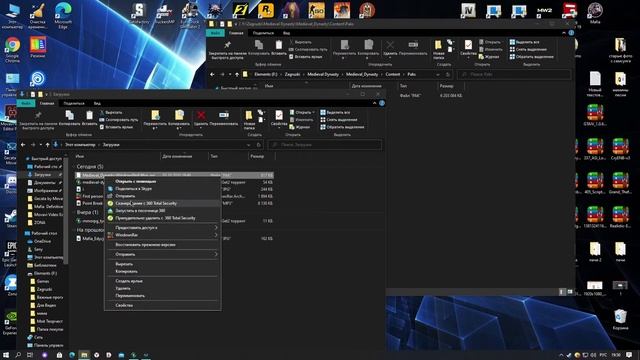Expand the lower Send to submenu arrow
This screenshot has width=640, height=360.
pyautogui.click(x=216, y=254)
